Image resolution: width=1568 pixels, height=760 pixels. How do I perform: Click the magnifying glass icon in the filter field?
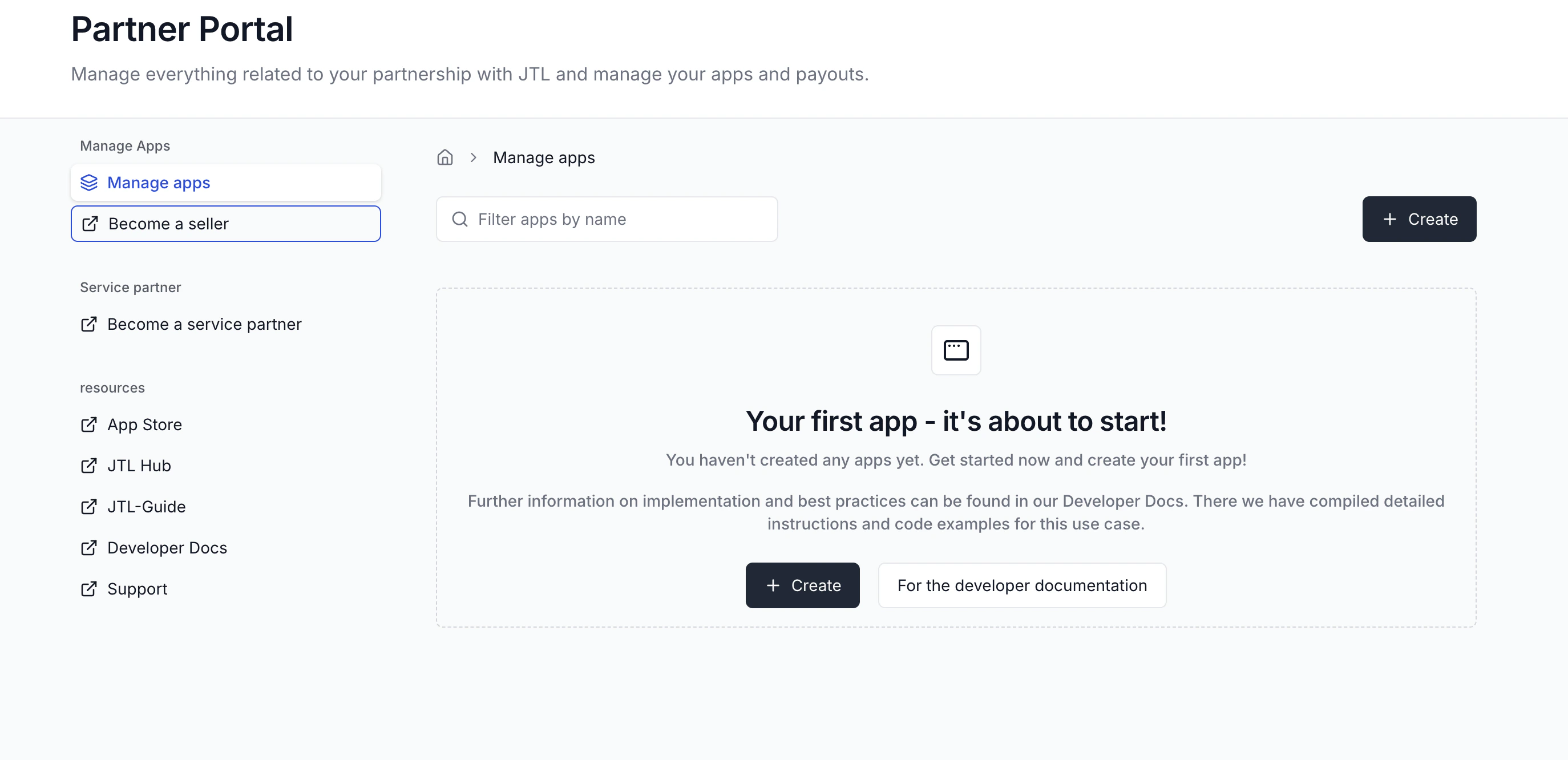pos(459,219)
